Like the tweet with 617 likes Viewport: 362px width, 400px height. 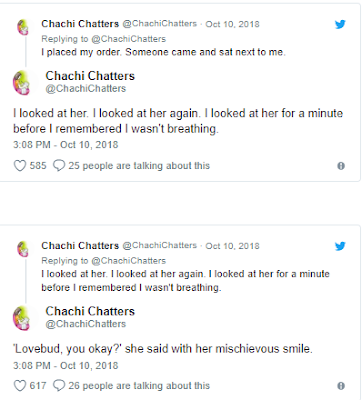pos(20,386)
